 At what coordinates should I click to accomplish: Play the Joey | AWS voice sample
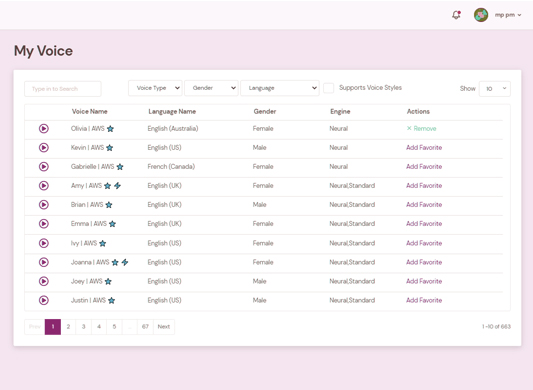[x=44, y=281]
